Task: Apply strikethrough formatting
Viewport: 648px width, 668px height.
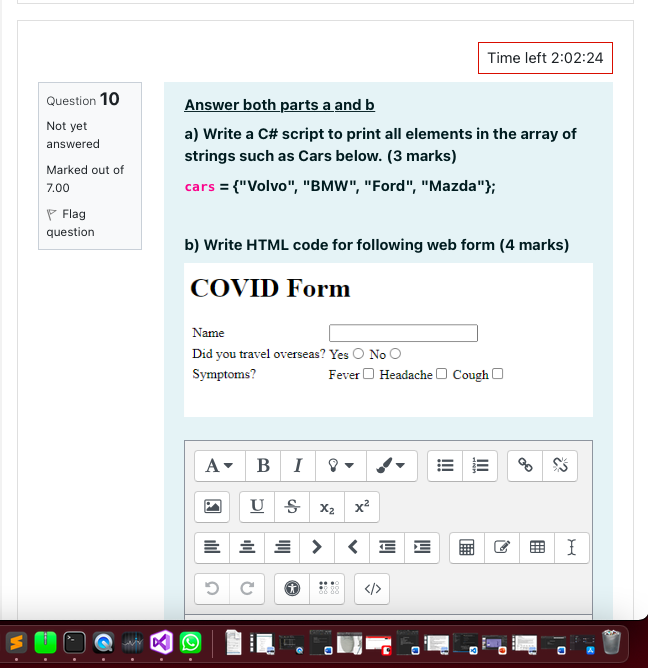Action: (x=292, y=507)
